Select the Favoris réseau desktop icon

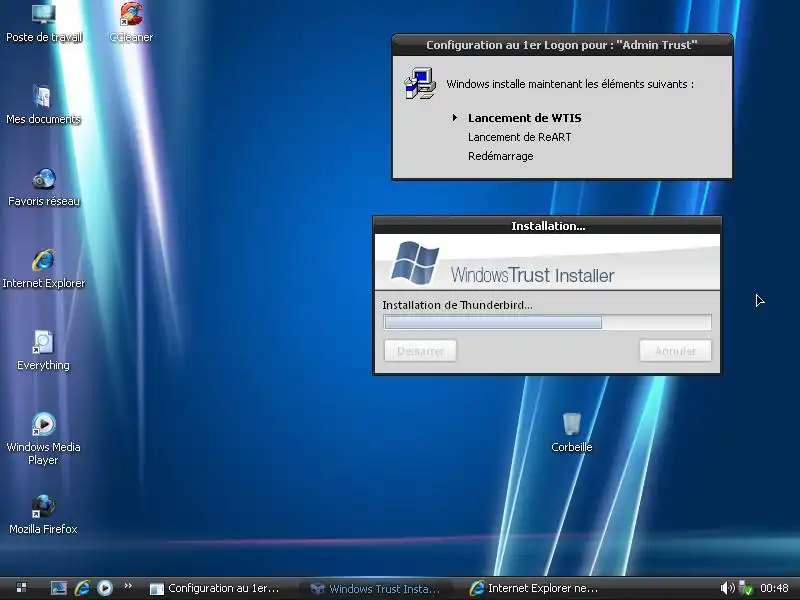44,187
